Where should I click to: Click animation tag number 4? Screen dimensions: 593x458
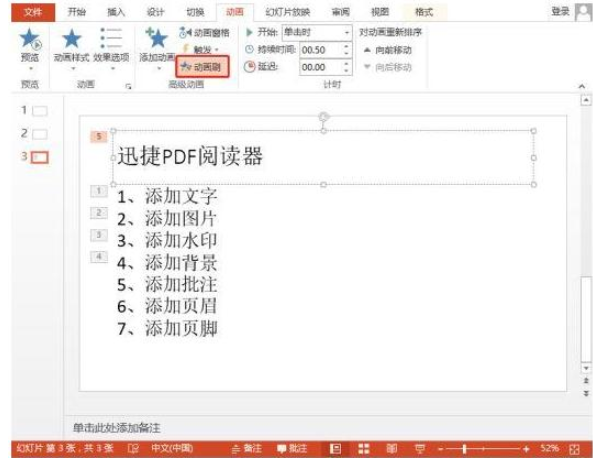[x=99, y=257]
